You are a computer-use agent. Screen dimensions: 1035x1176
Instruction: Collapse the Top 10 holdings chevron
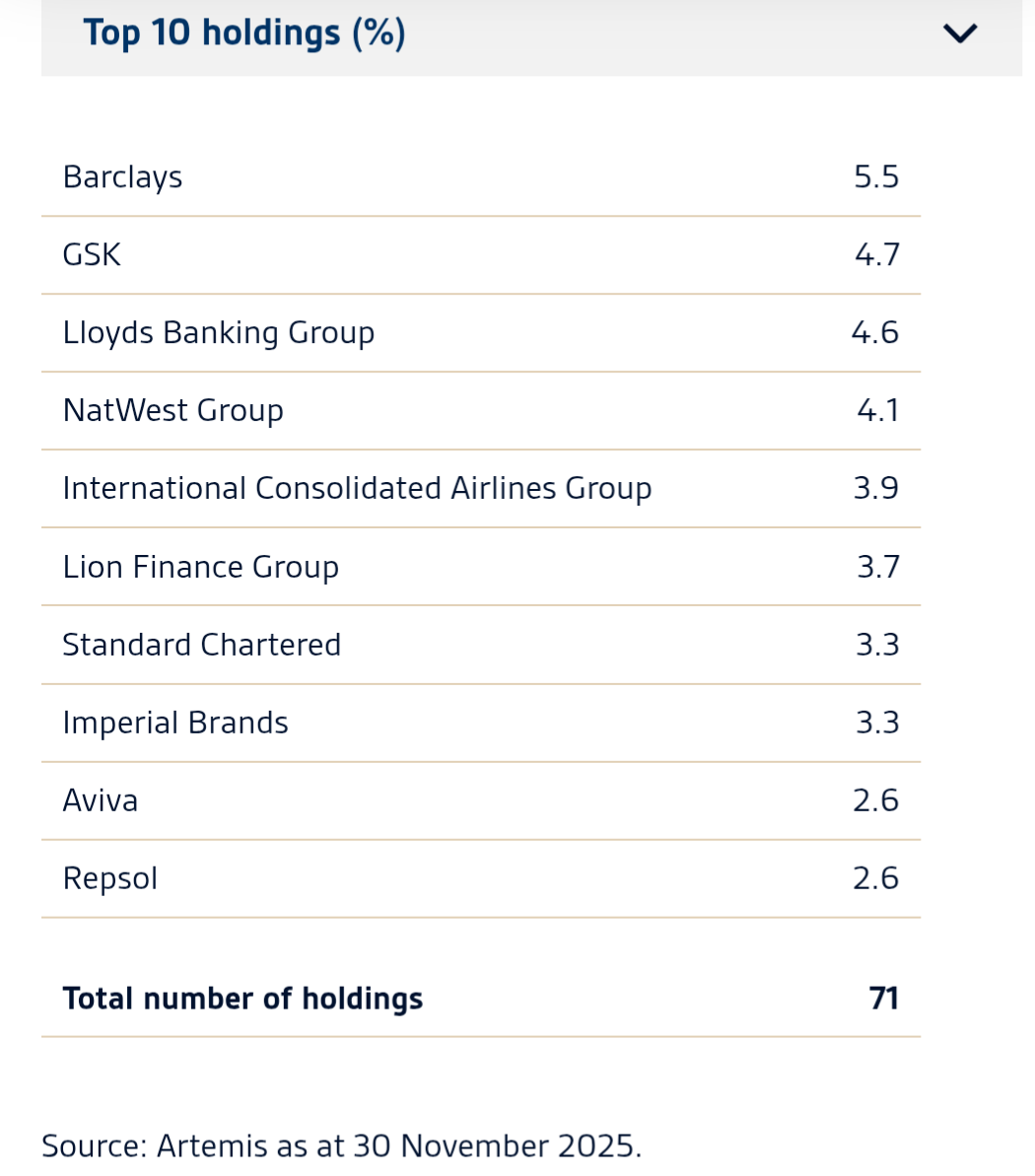tap(960, 34)
